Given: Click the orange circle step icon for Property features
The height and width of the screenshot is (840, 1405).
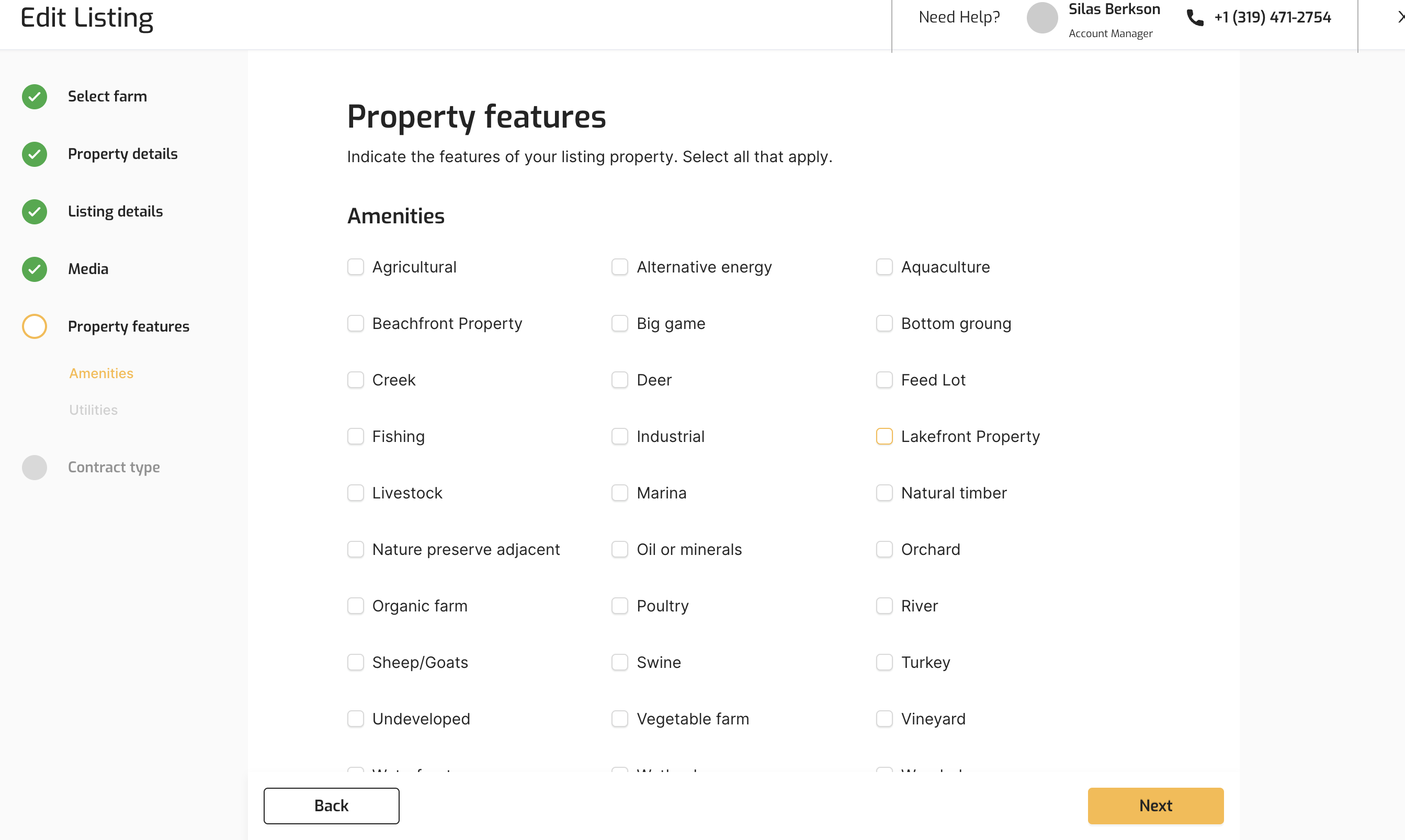Looking at the screenshot, I should coord(35,326).
